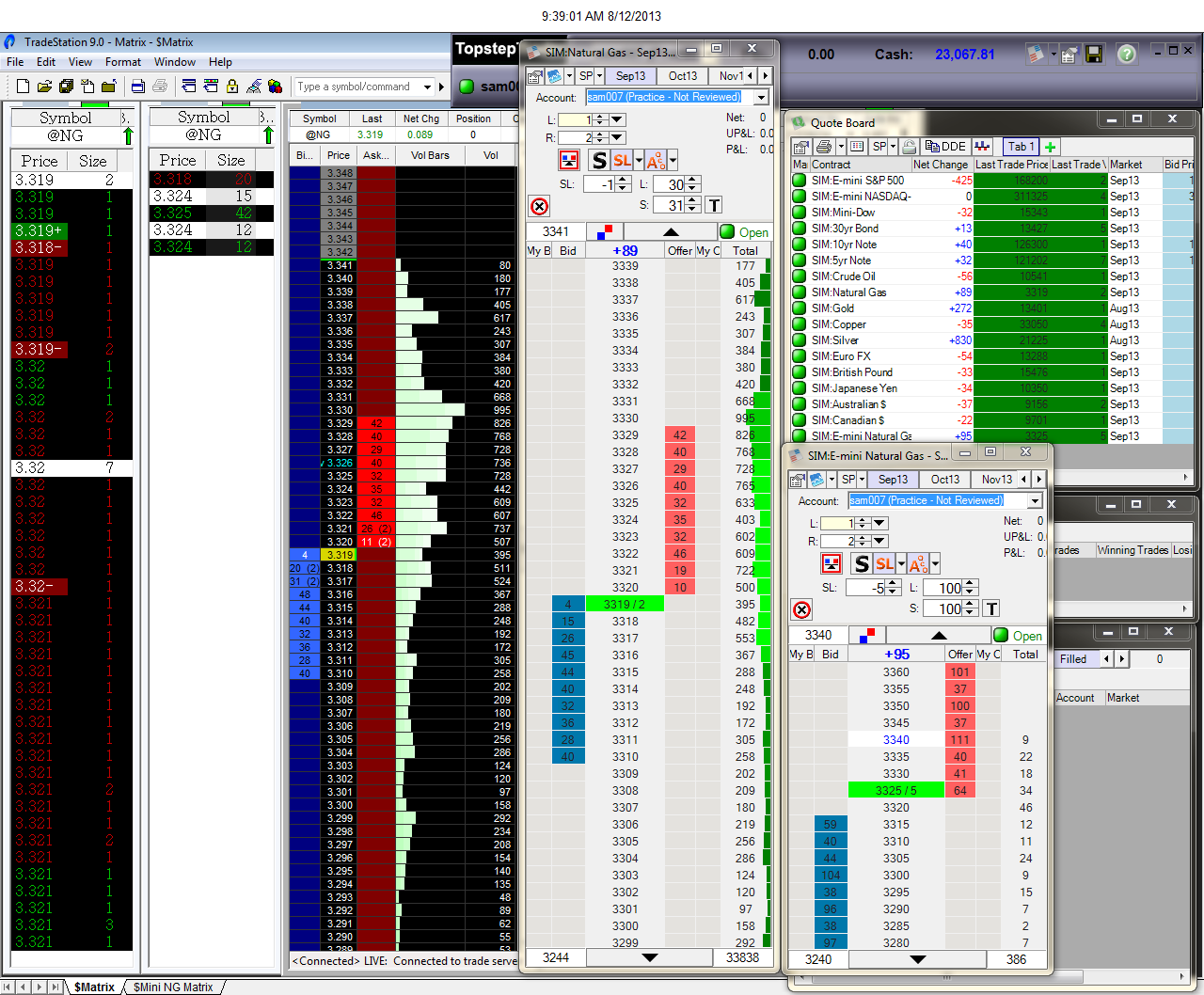Toggle the Open indicator in E-mini Natural Gas window

pyautogui.click(x=1019, y=636)
